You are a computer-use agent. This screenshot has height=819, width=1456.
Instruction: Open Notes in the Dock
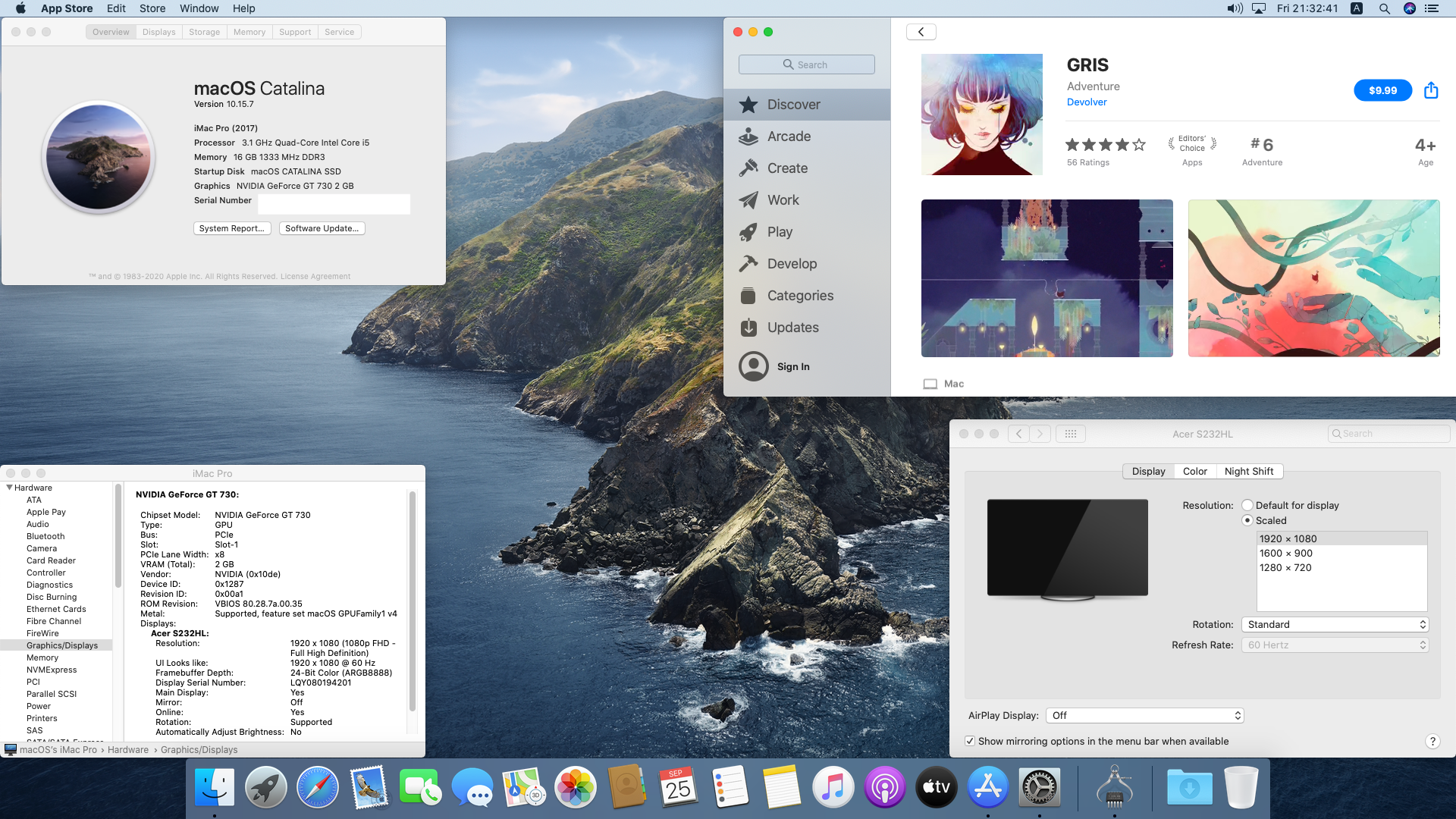pos(782,787)
